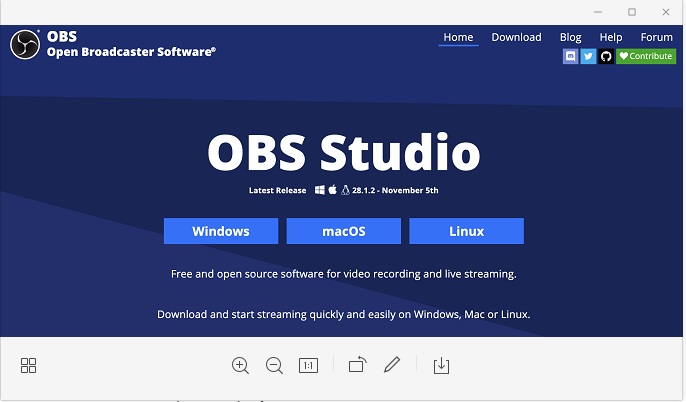Click the Windows download button
Screen dimensions: 686x402
click(221, 231)
